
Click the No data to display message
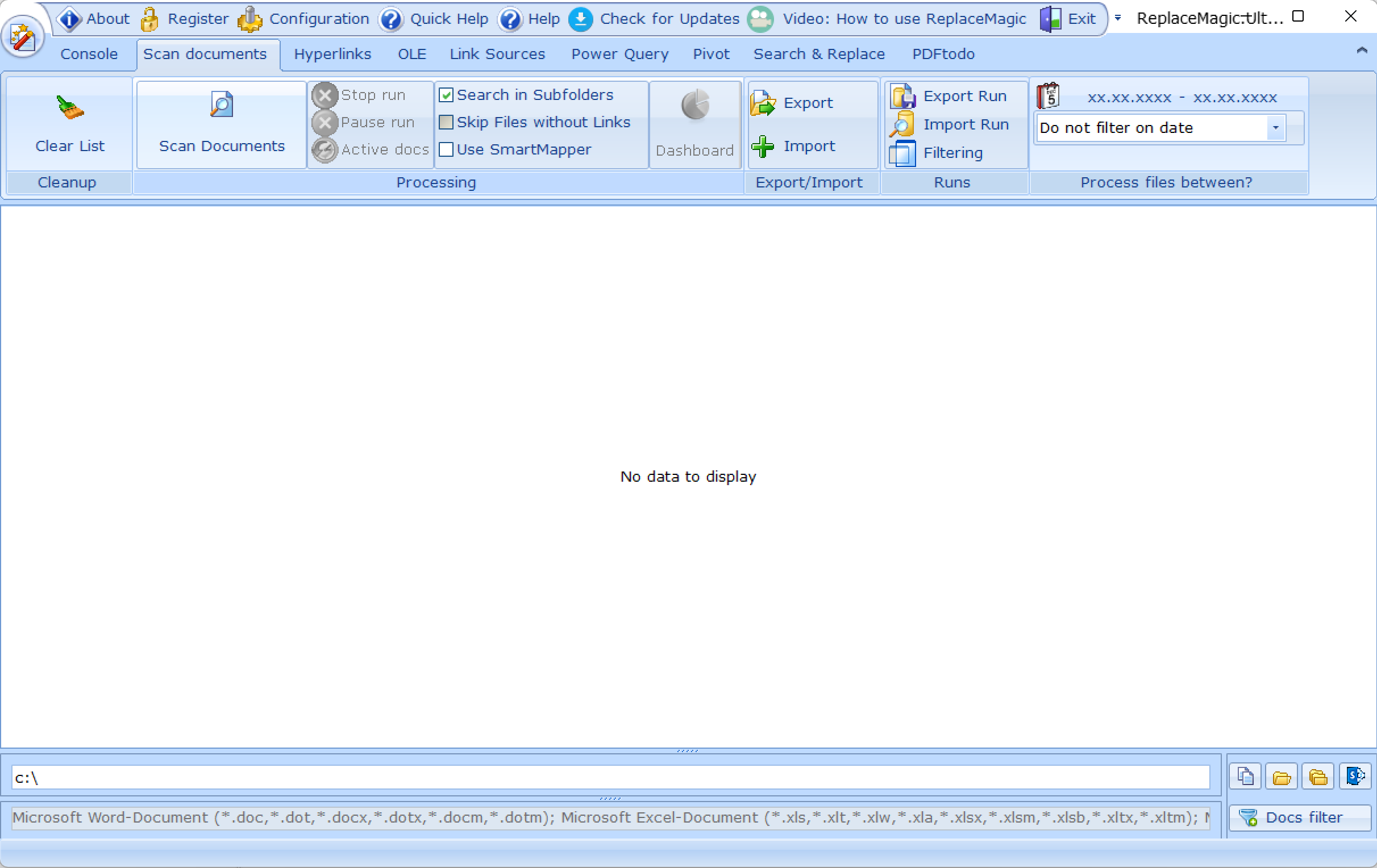(x=688, y=477)
